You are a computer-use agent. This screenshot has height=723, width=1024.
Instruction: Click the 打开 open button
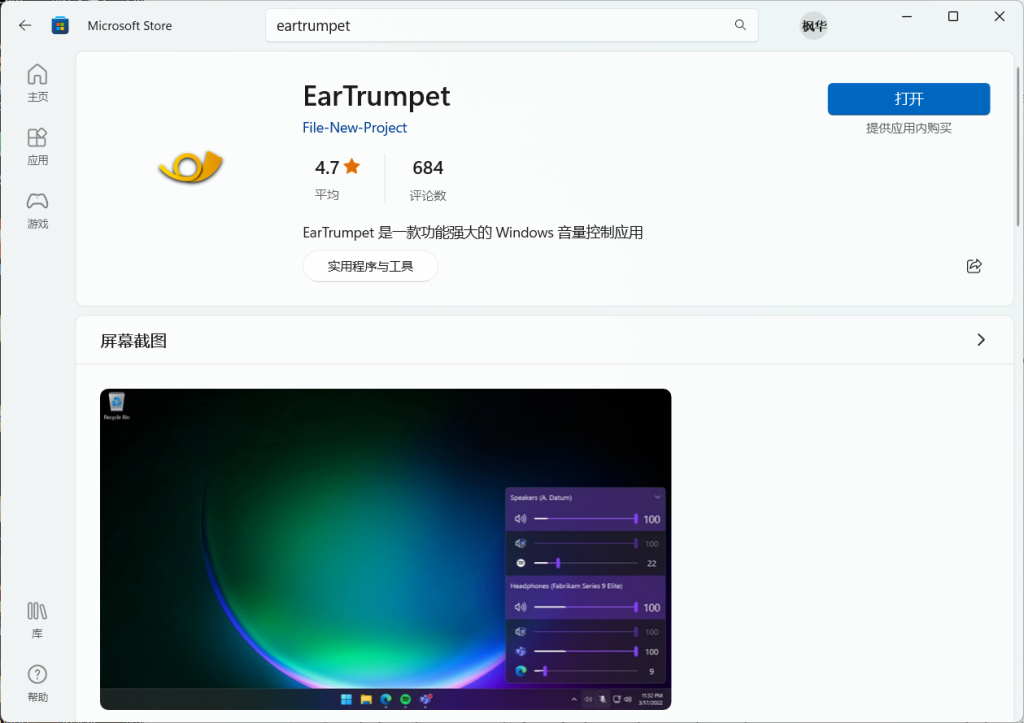click(908, 99)
